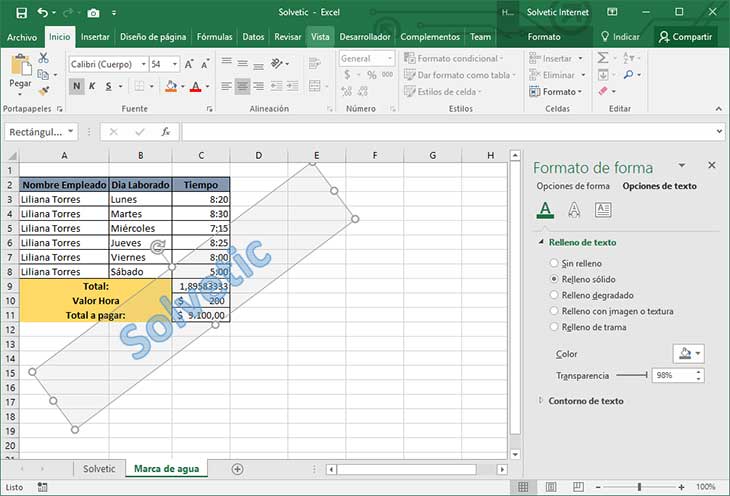Select the Sin relleno radio option
Screen dimensions: 730x496
click(554, 263)
